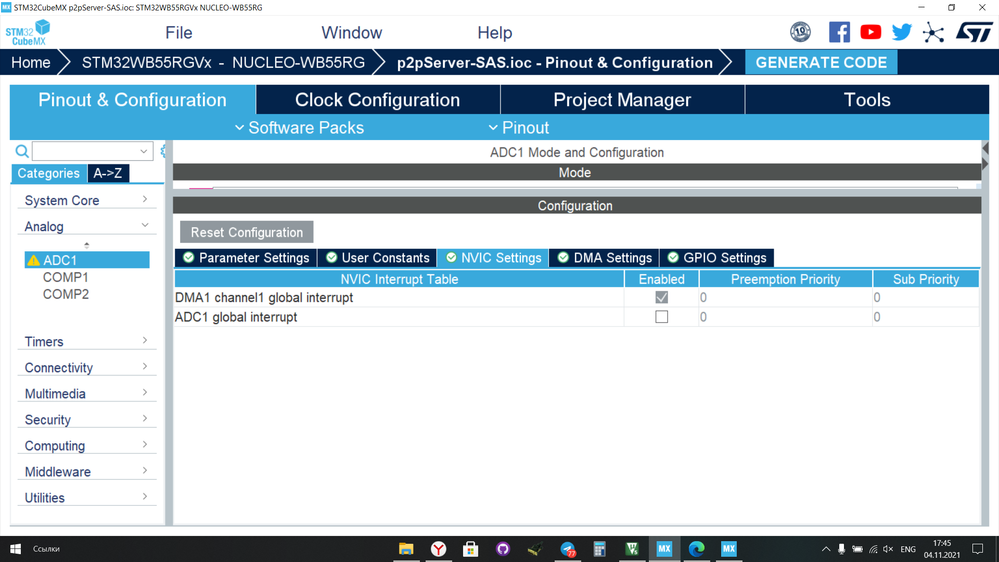
Task: Open ST YouTube channel icon
Action: [870, 32]
